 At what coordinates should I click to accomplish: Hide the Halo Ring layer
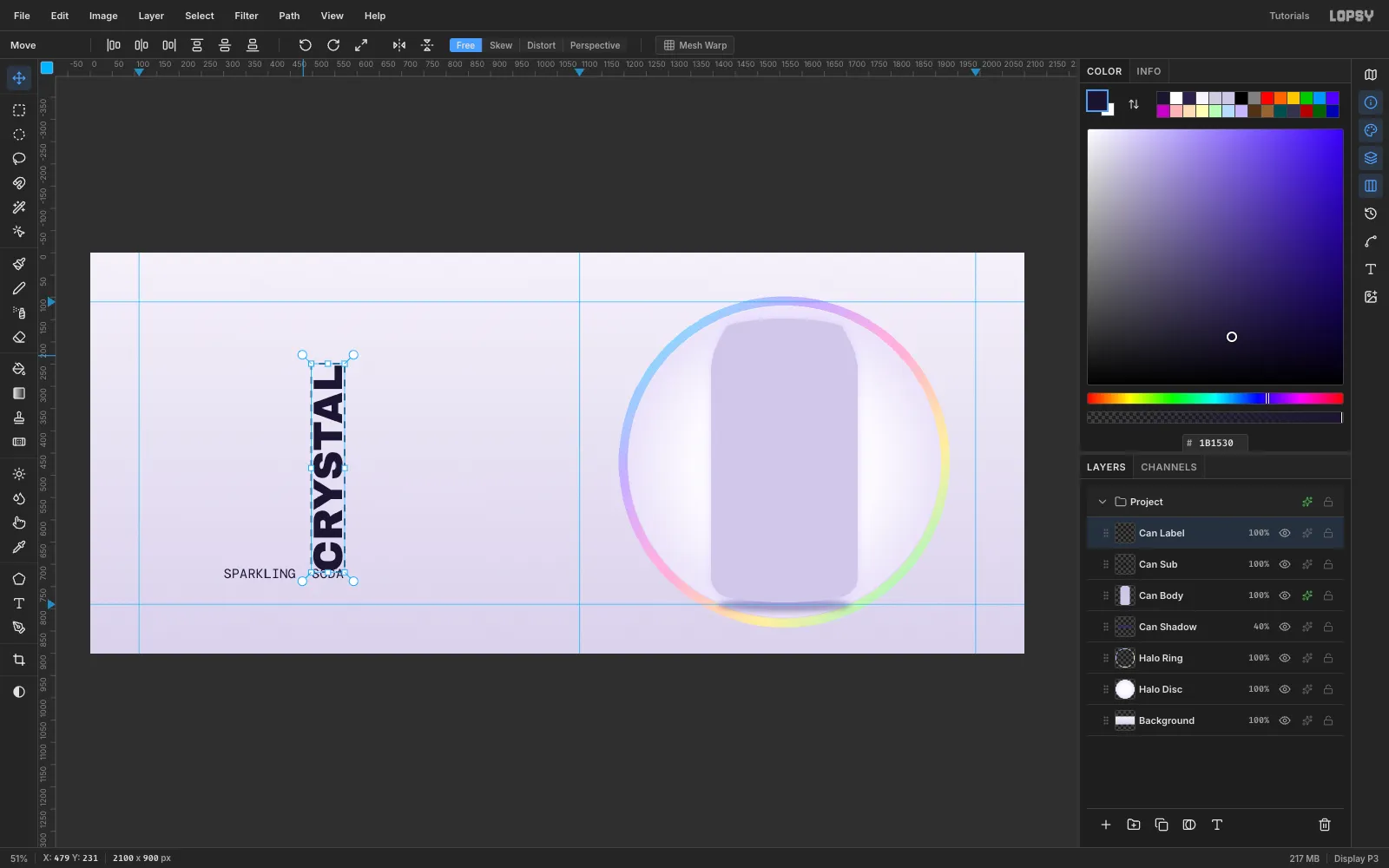click(1285, 658)
